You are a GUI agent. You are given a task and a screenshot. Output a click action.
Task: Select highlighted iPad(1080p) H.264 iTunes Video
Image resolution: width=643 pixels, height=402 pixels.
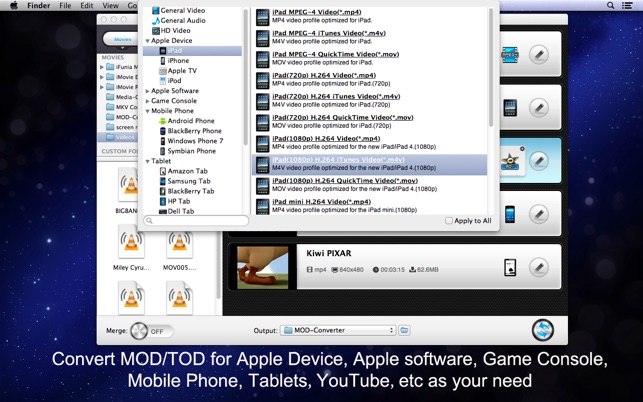pyautogui.click(x=369, y=164)
